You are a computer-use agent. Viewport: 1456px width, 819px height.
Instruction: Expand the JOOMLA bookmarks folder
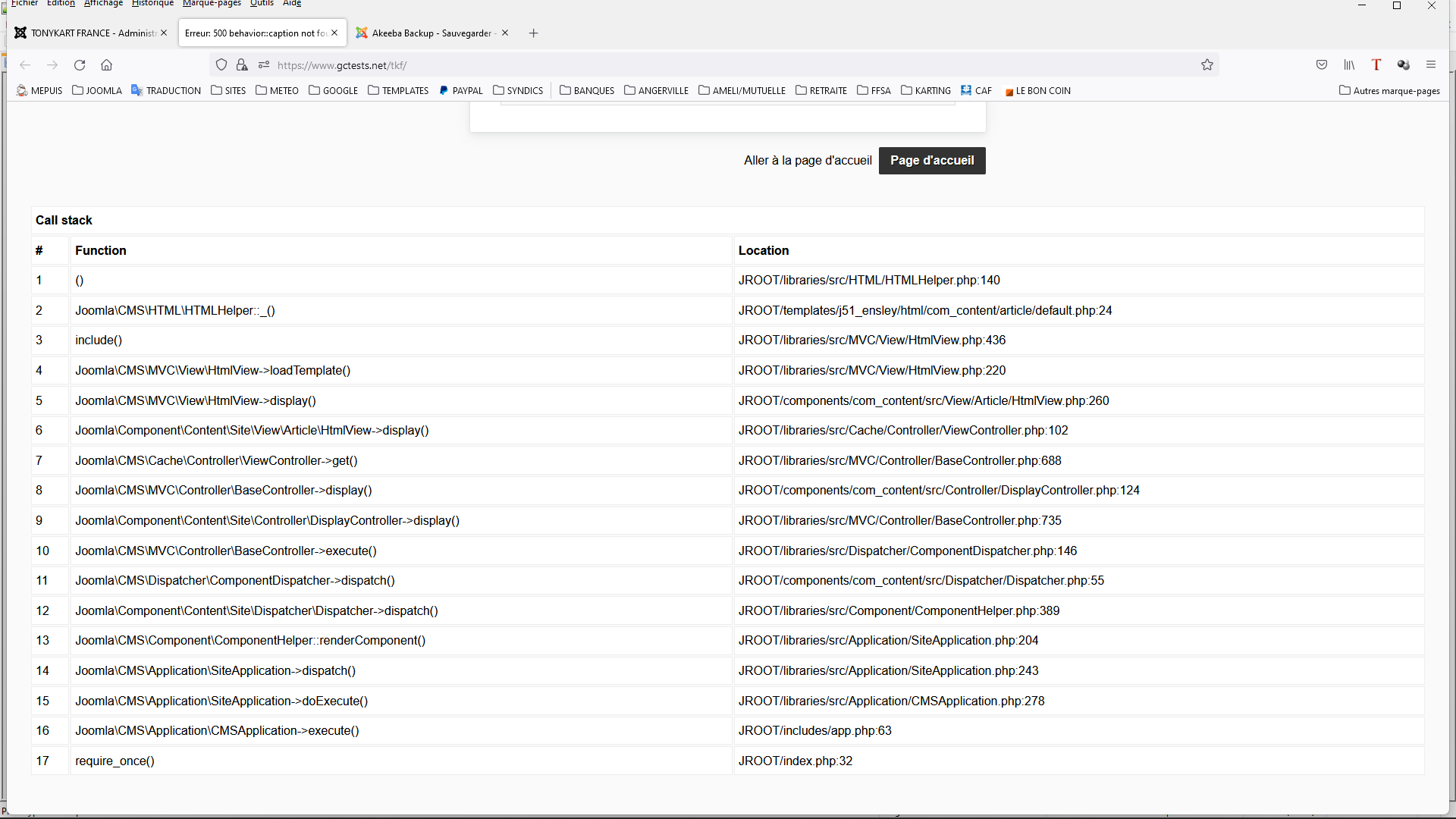point(97,91)
